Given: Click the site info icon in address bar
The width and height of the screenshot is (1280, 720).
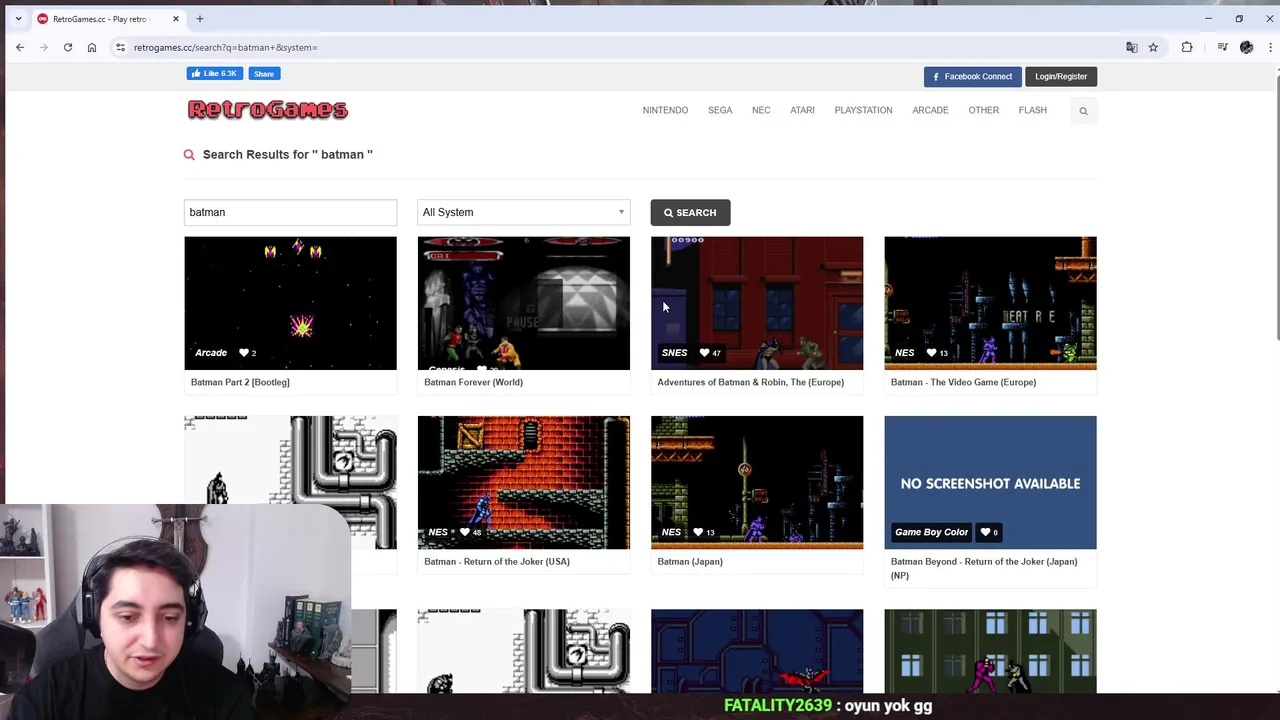Looking at the screenshot, I should (x=120, y=47).
